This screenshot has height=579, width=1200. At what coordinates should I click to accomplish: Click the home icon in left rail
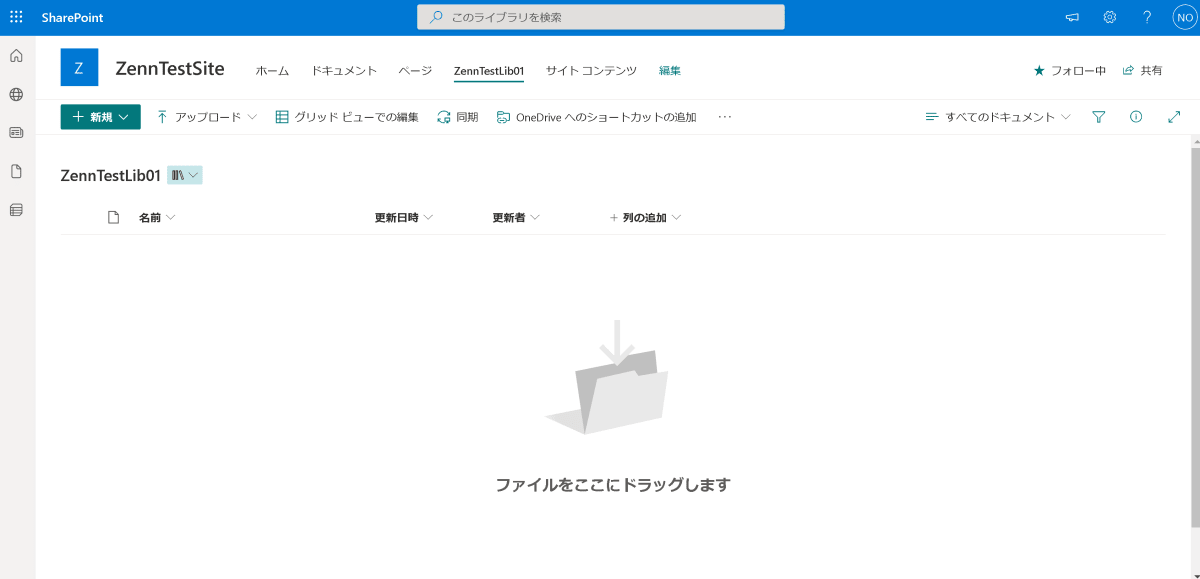16,56
